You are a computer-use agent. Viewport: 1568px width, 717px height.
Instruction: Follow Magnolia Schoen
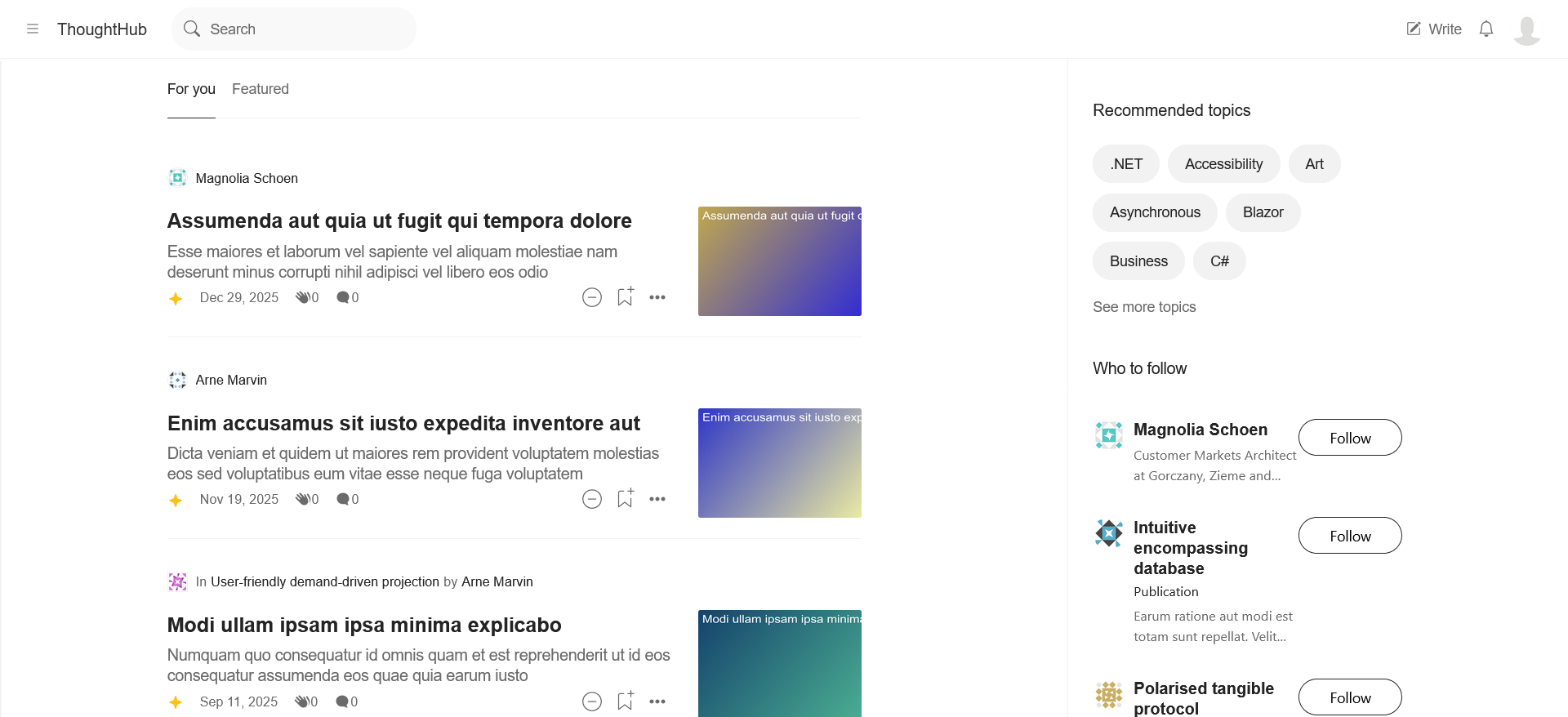point(1349,438)
